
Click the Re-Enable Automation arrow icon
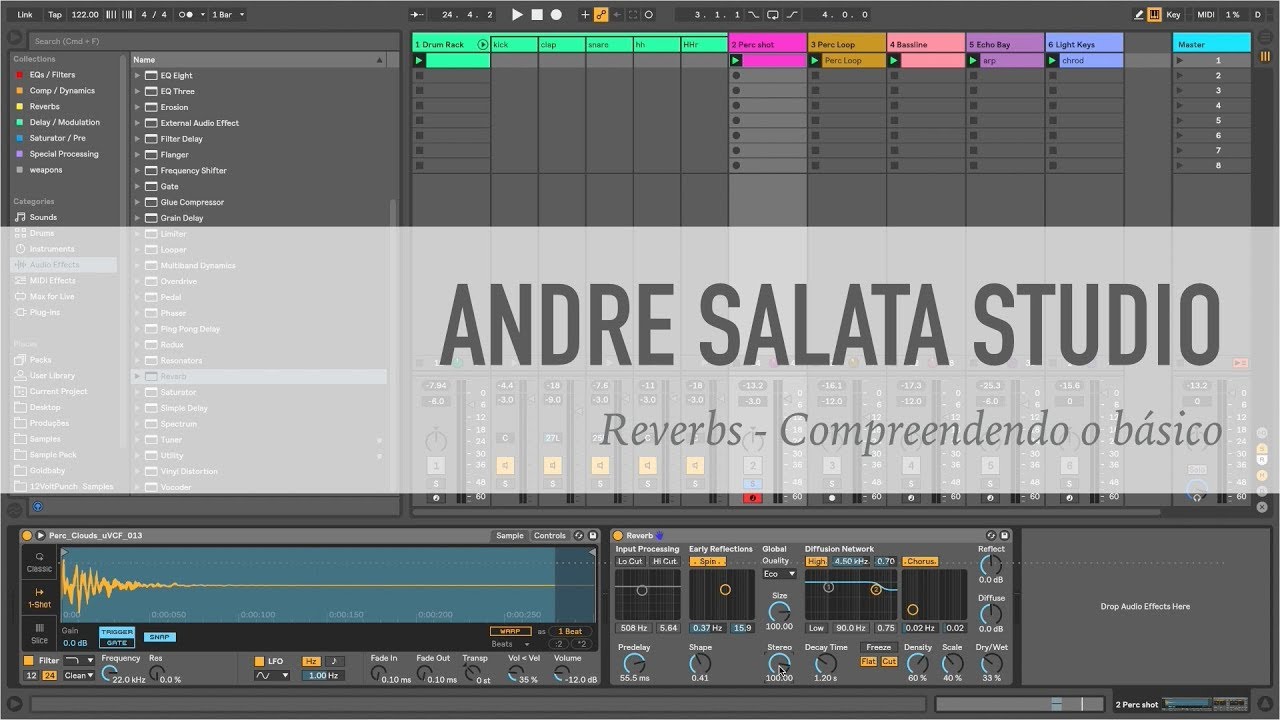click(x=617, y=15)
